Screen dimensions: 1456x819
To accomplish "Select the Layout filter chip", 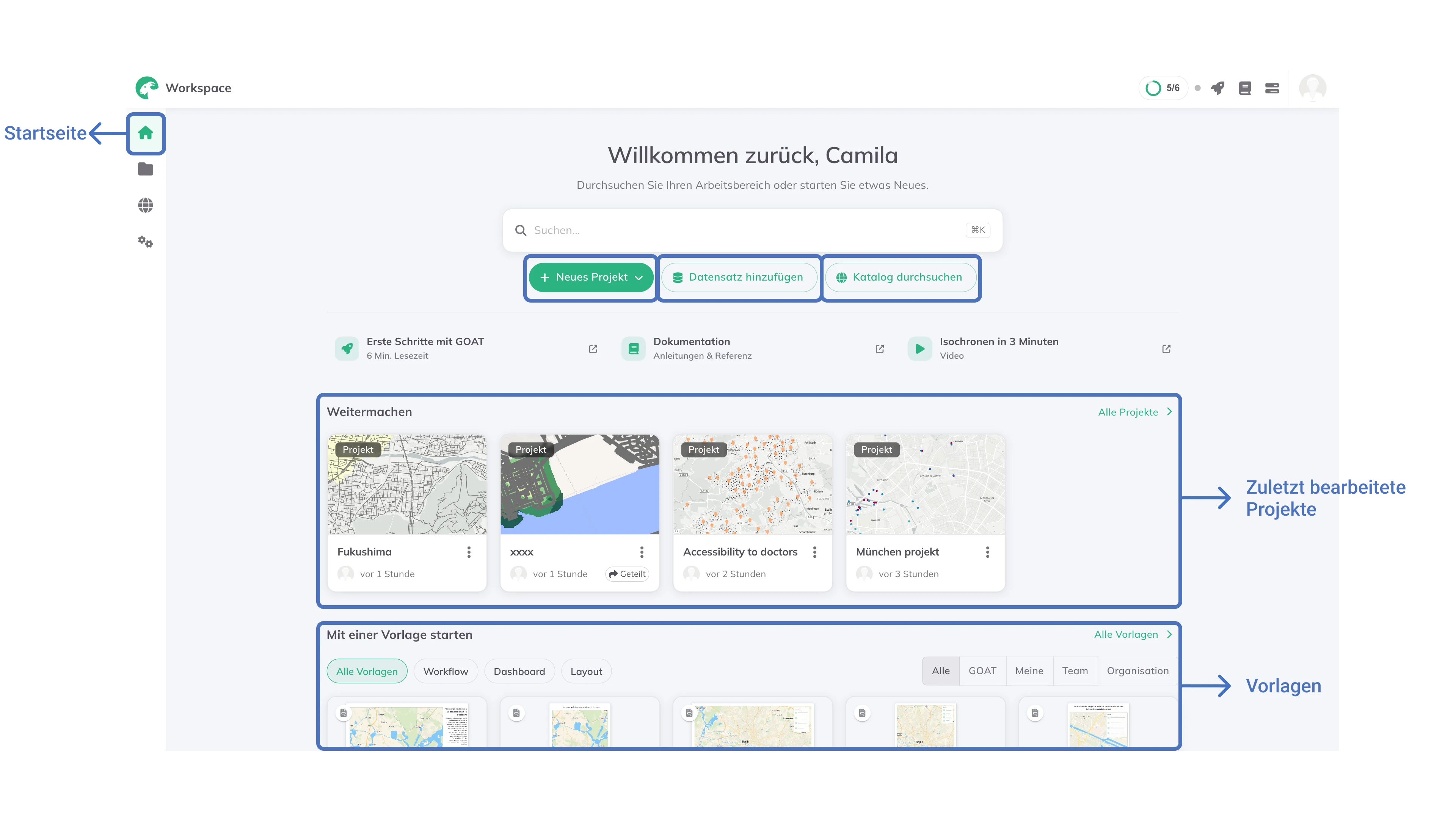I will [x=586, y=671].
